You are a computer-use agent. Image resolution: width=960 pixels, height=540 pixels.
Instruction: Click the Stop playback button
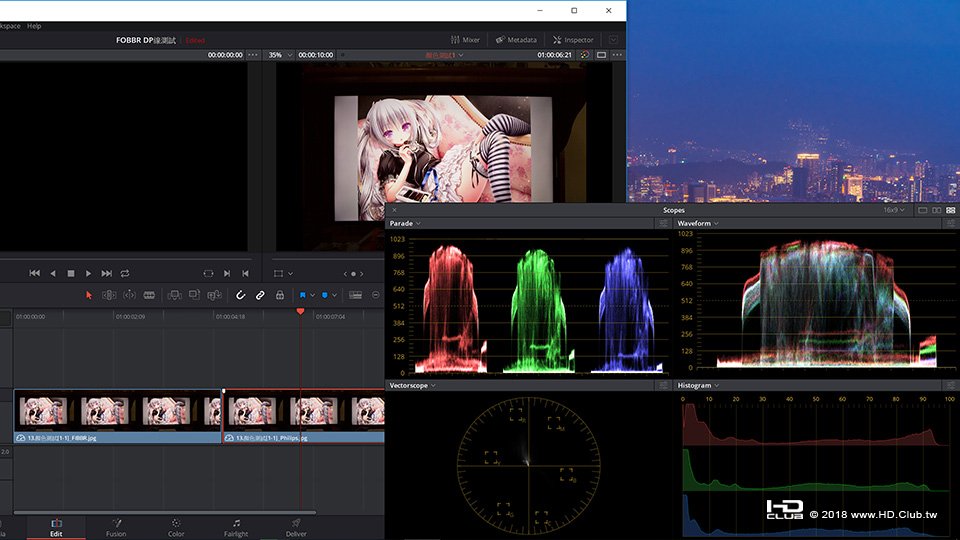71,273
